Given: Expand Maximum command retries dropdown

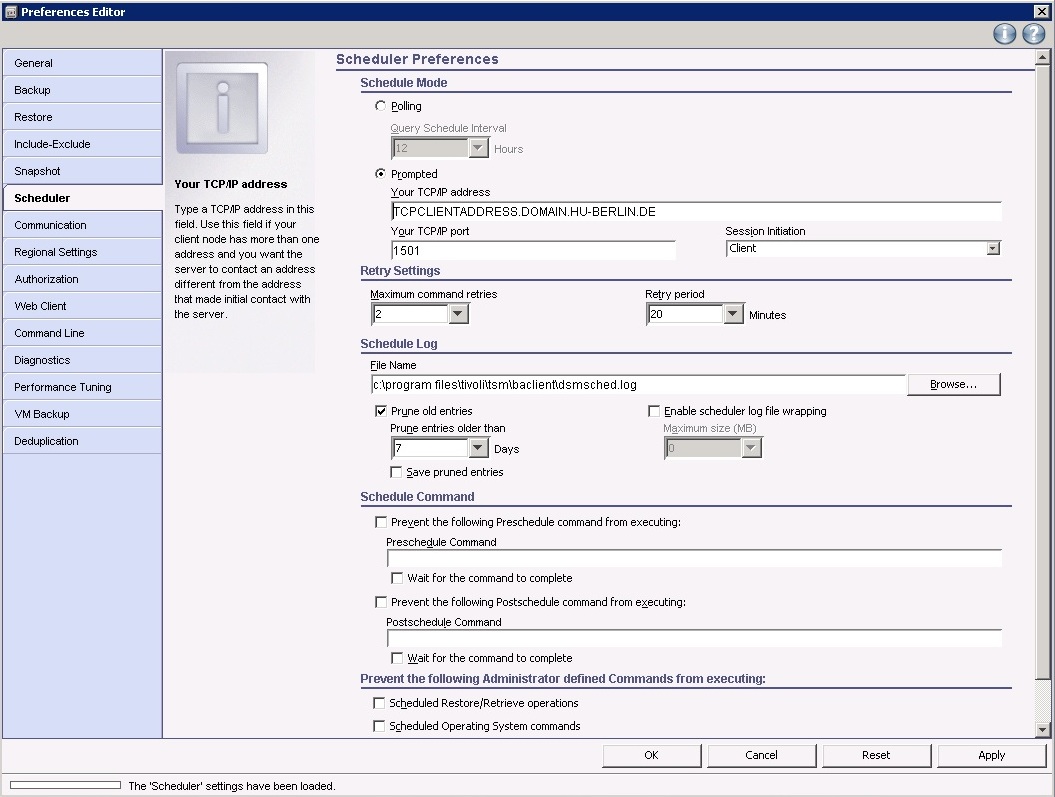Looking at the screenshot, I should [x=458, y=315].
